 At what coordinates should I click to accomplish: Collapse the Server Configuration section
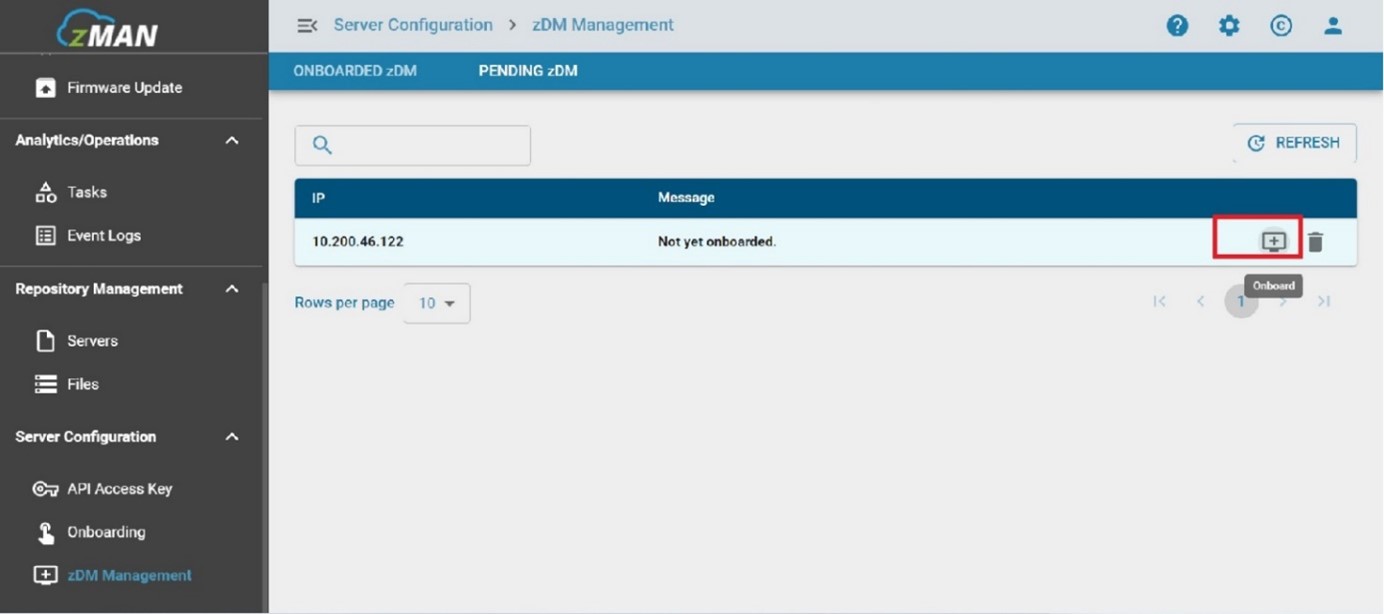pos(232,437)
